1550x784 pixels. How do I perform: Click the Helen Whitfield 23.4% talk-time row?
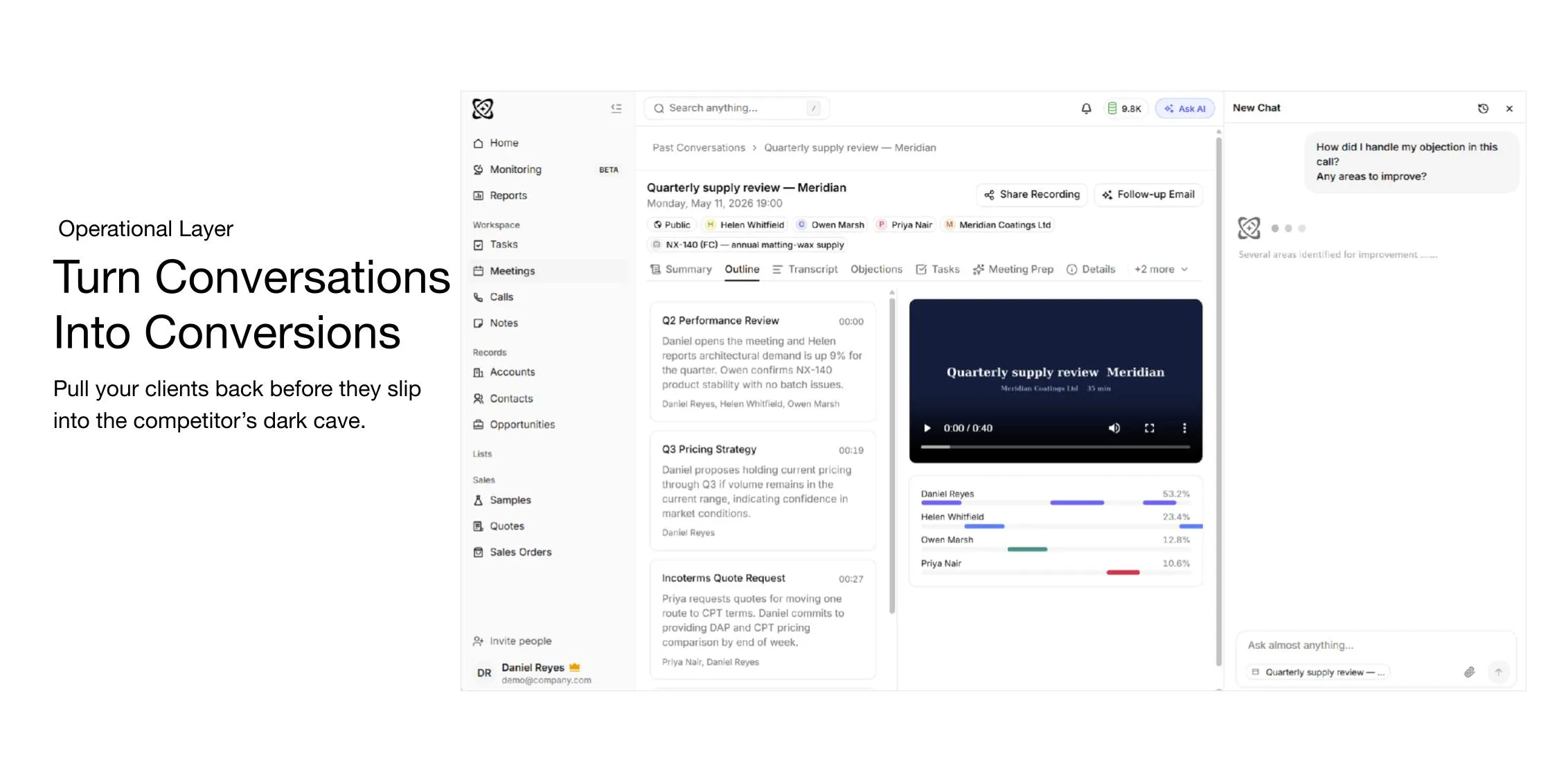[1055, 521]
